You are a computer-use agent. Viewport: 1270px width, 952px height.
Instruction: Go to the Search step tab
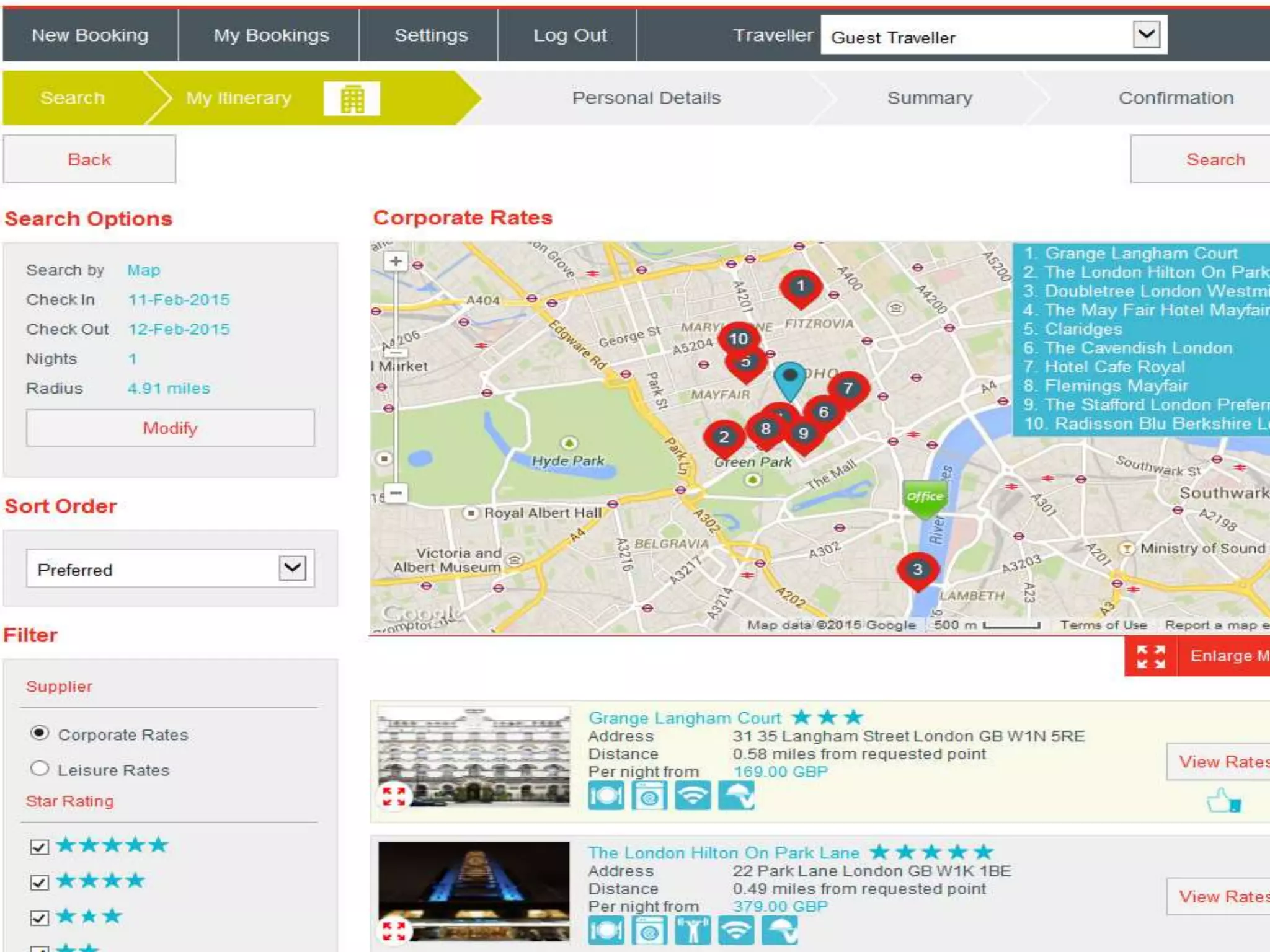pyautogui.click(x=73, y=98)
